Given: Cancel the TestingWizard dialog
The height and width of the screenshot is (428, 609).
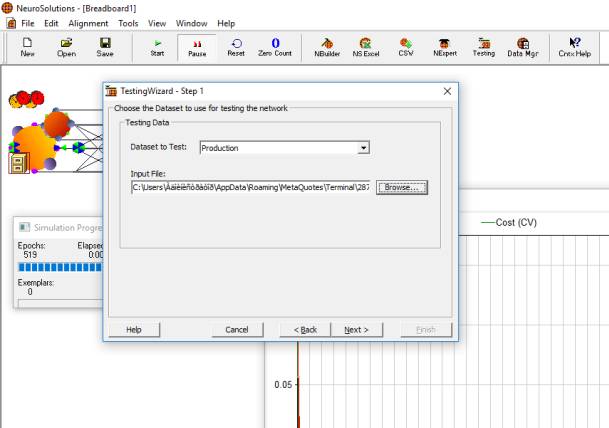Looking at the screenshot, I should (x=237, y=329).
